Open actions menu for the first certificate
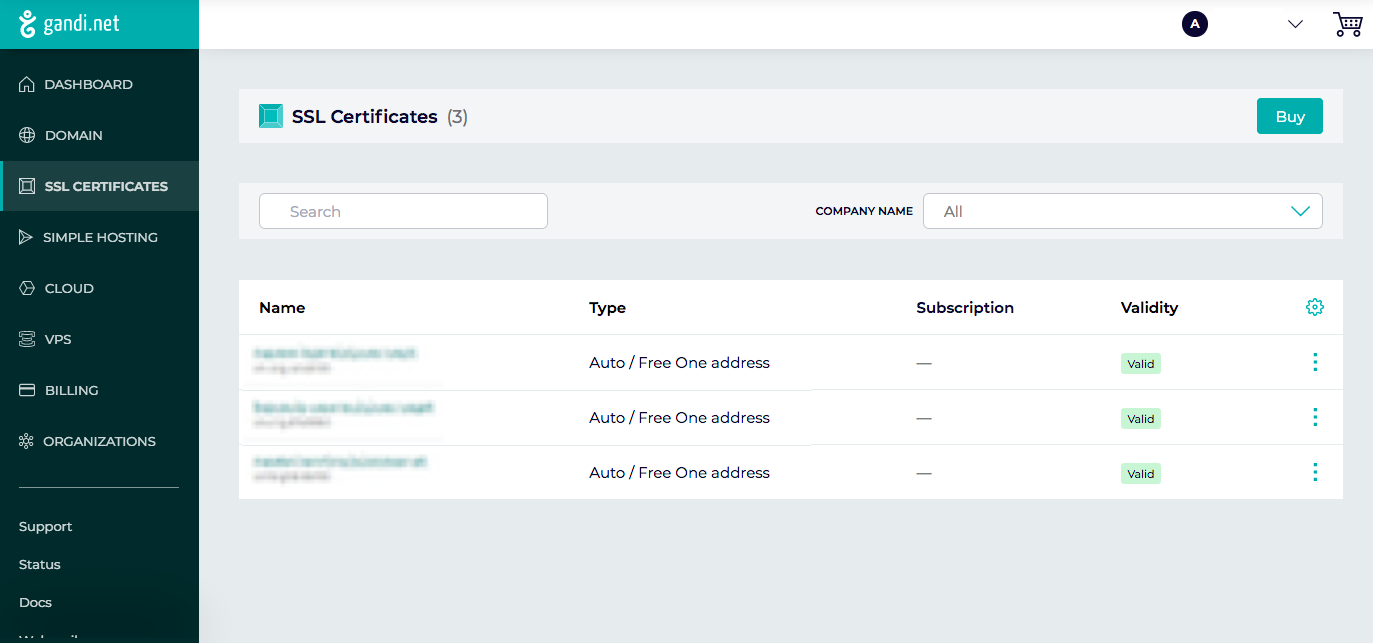1373x643 pixels. (1315, 362)
